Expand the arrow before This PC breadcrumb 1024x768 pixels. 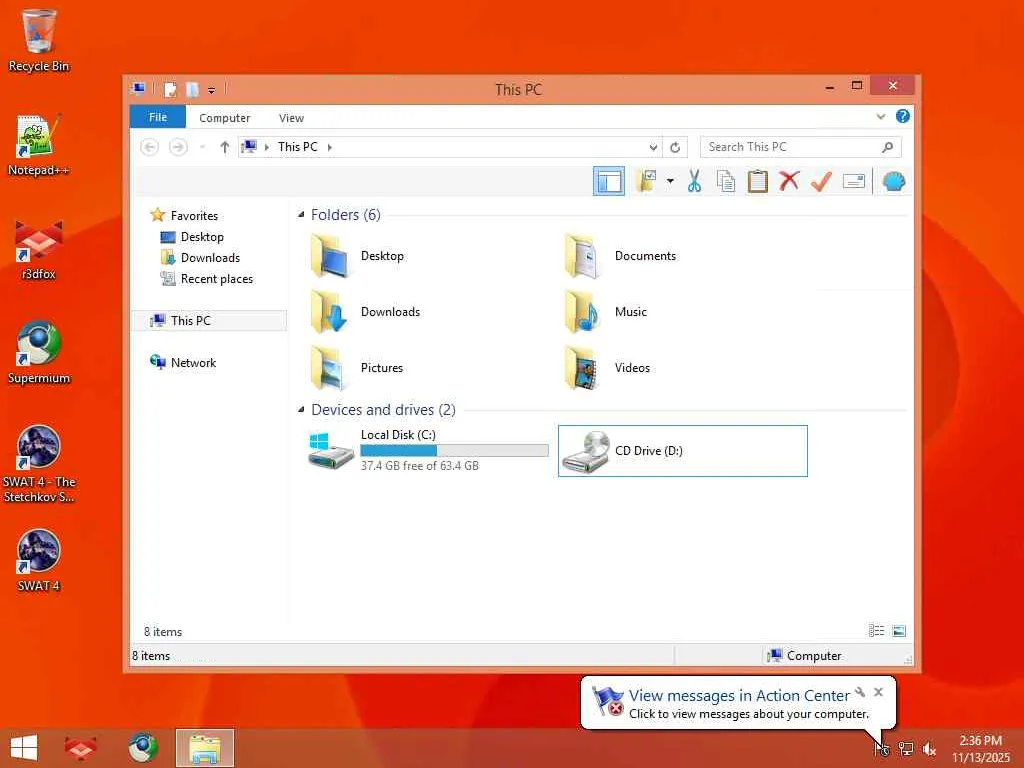[x=266, y=148]
